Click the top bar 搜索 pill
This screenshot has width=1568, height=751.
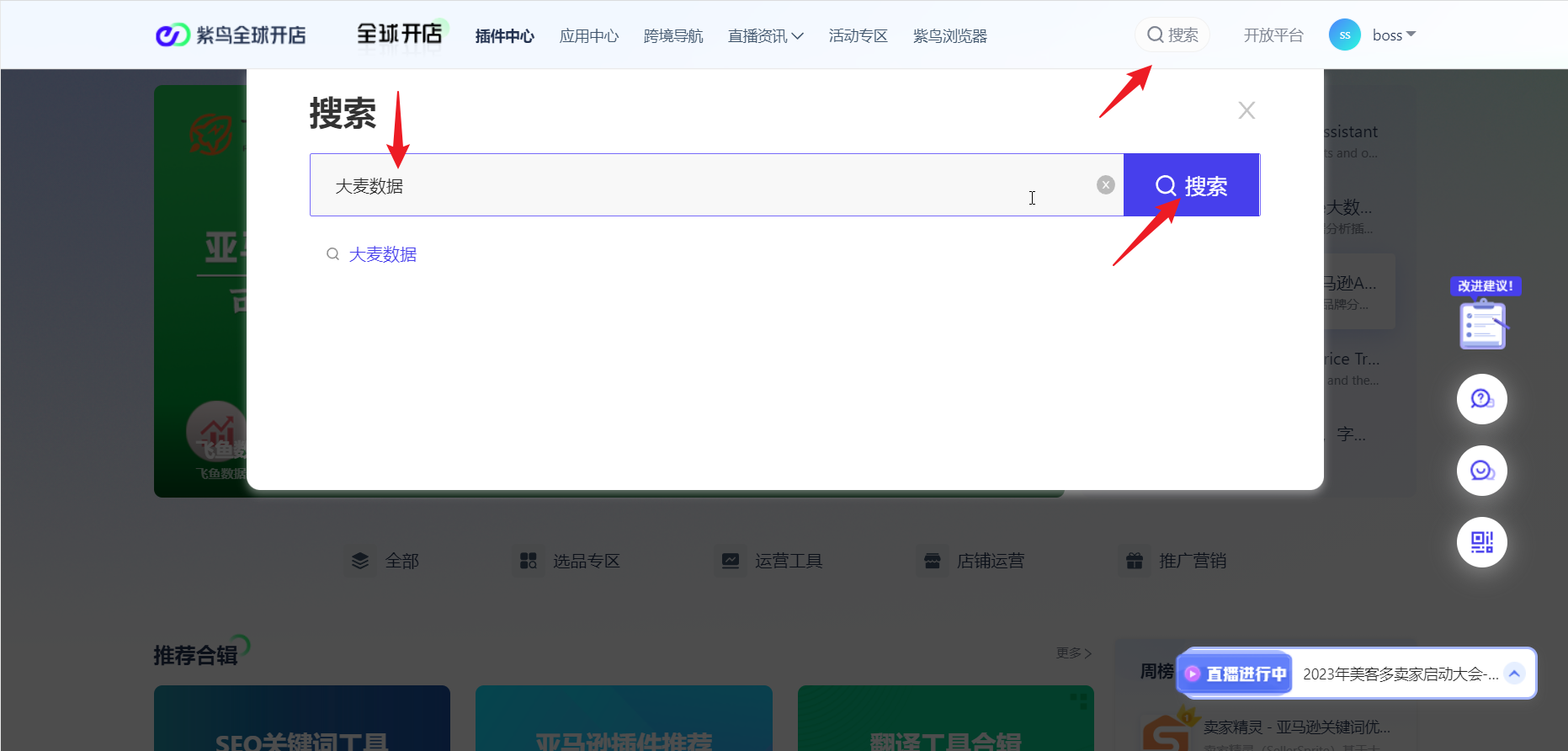(x=1172, y=35)
